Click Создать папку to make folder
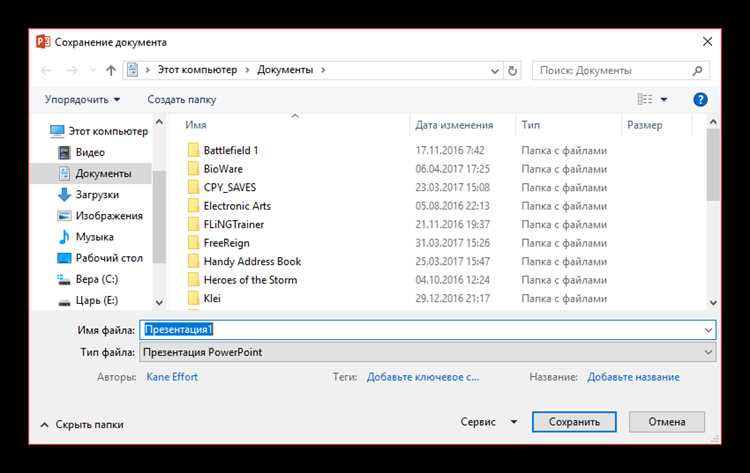The width and height of the screenshot is (750, 473). click(182, 99)
